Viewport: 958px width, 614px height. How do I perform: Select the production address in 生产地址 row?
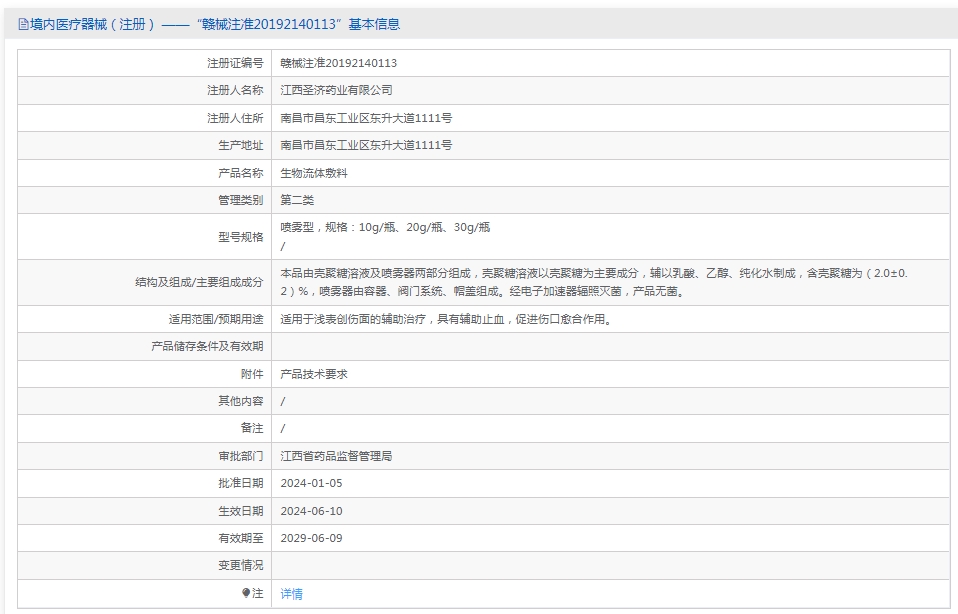[x=366, y=145]
